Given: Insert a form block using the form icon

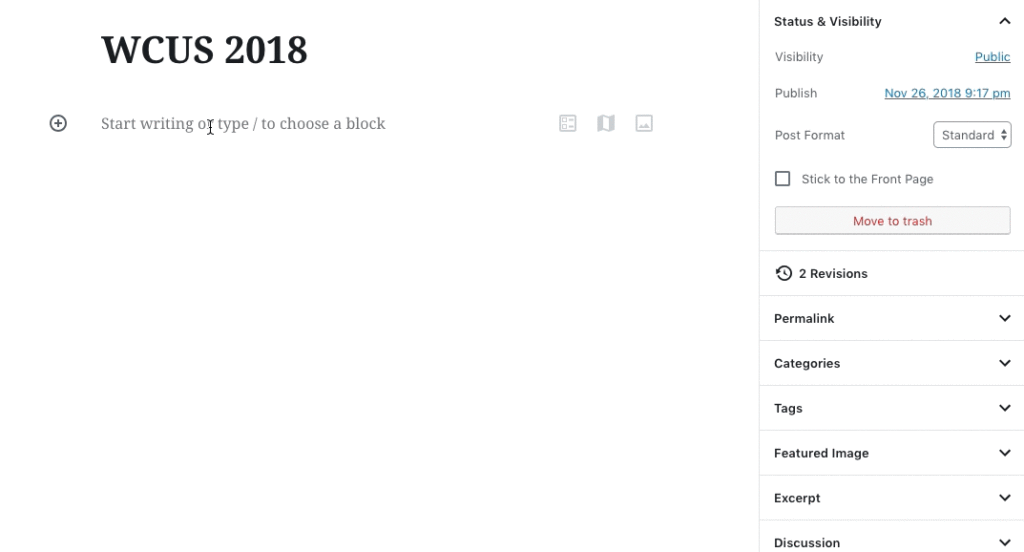Looking at the screenshot, I should pyautogui.click(x=568, y=123).
